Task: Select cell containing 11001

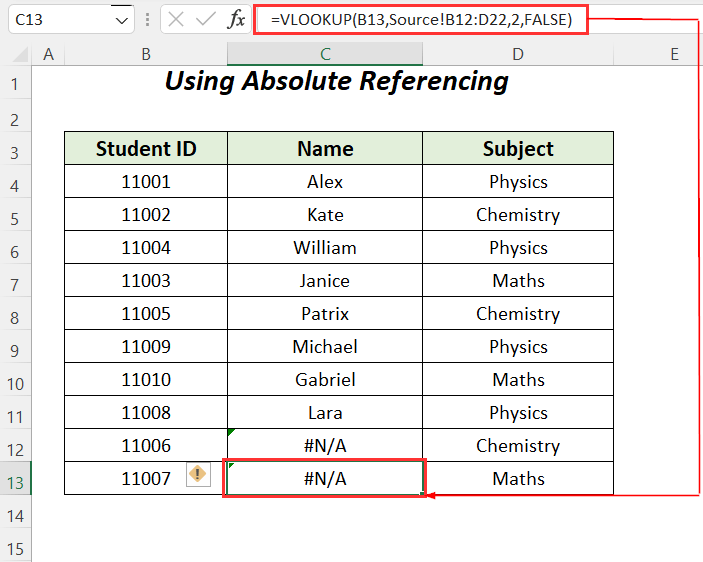Action: click(x=146, y=182)
